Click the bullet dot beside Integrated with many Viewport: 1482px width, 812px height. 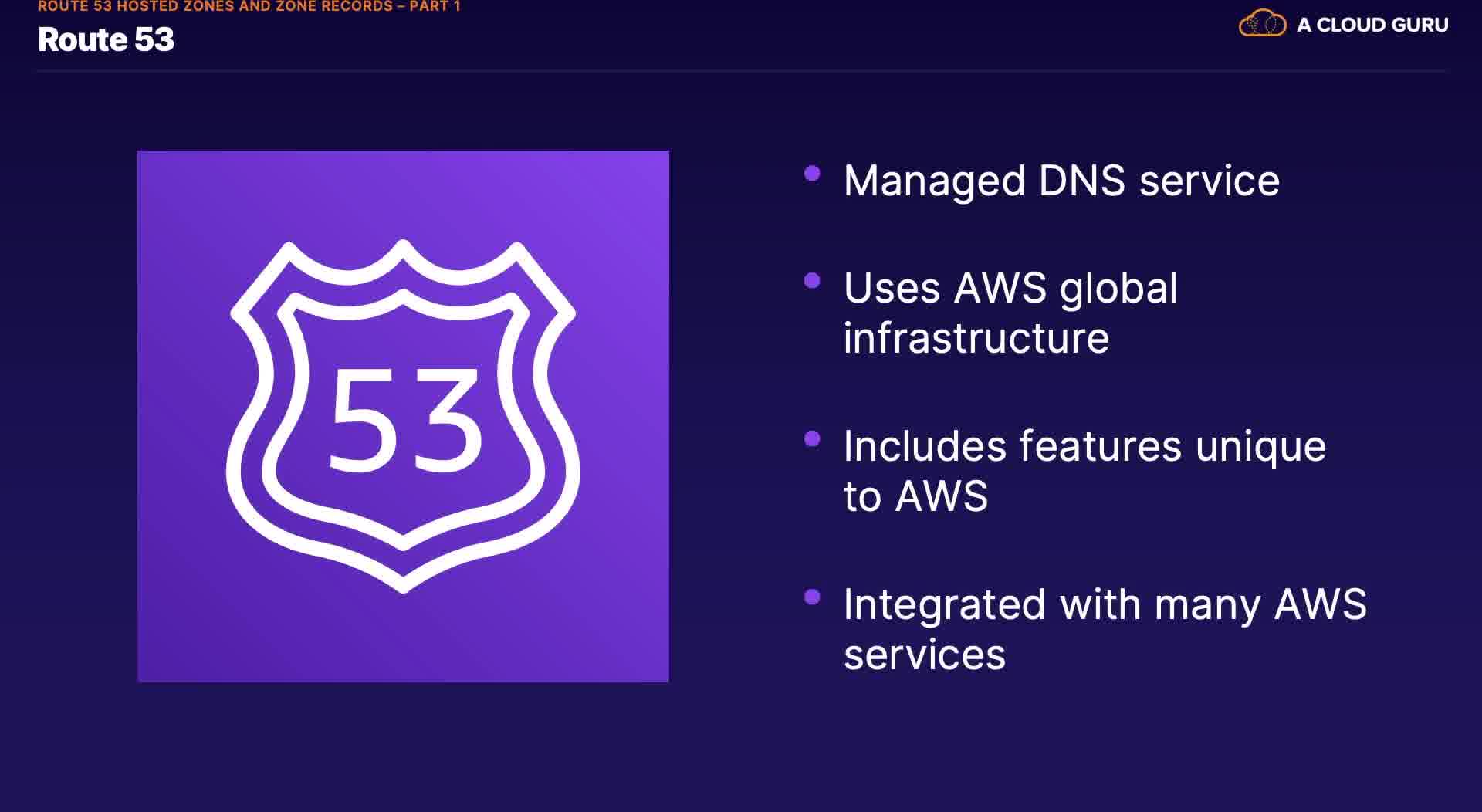[x=812, y=597]
